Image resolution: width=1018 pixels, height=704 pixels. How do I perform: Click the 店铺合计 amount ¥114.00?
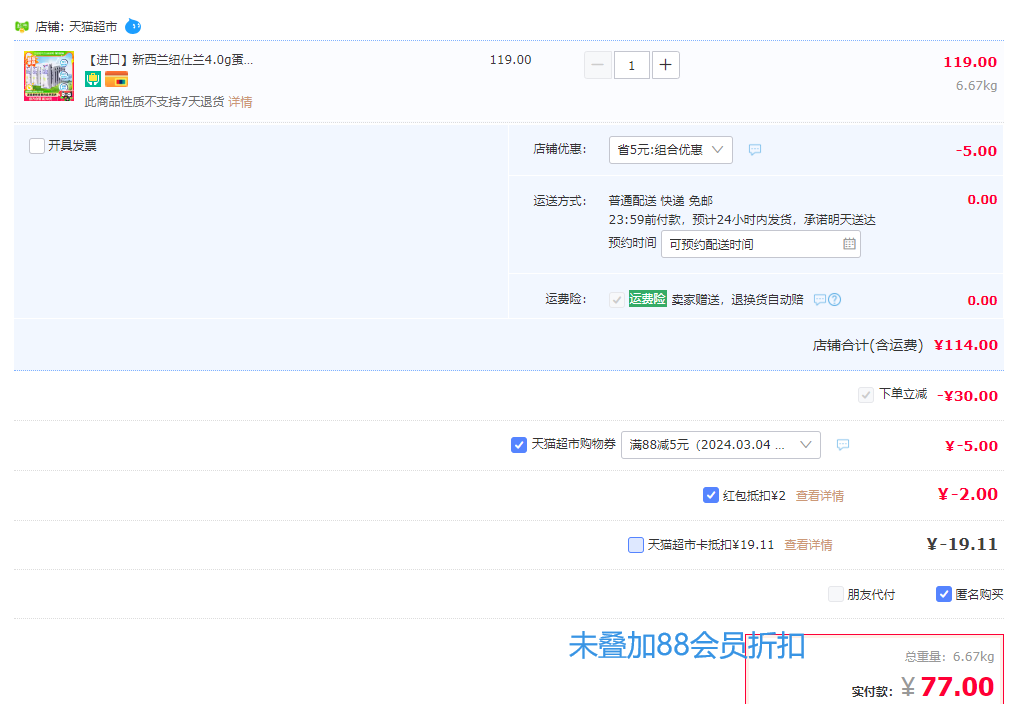966,345
